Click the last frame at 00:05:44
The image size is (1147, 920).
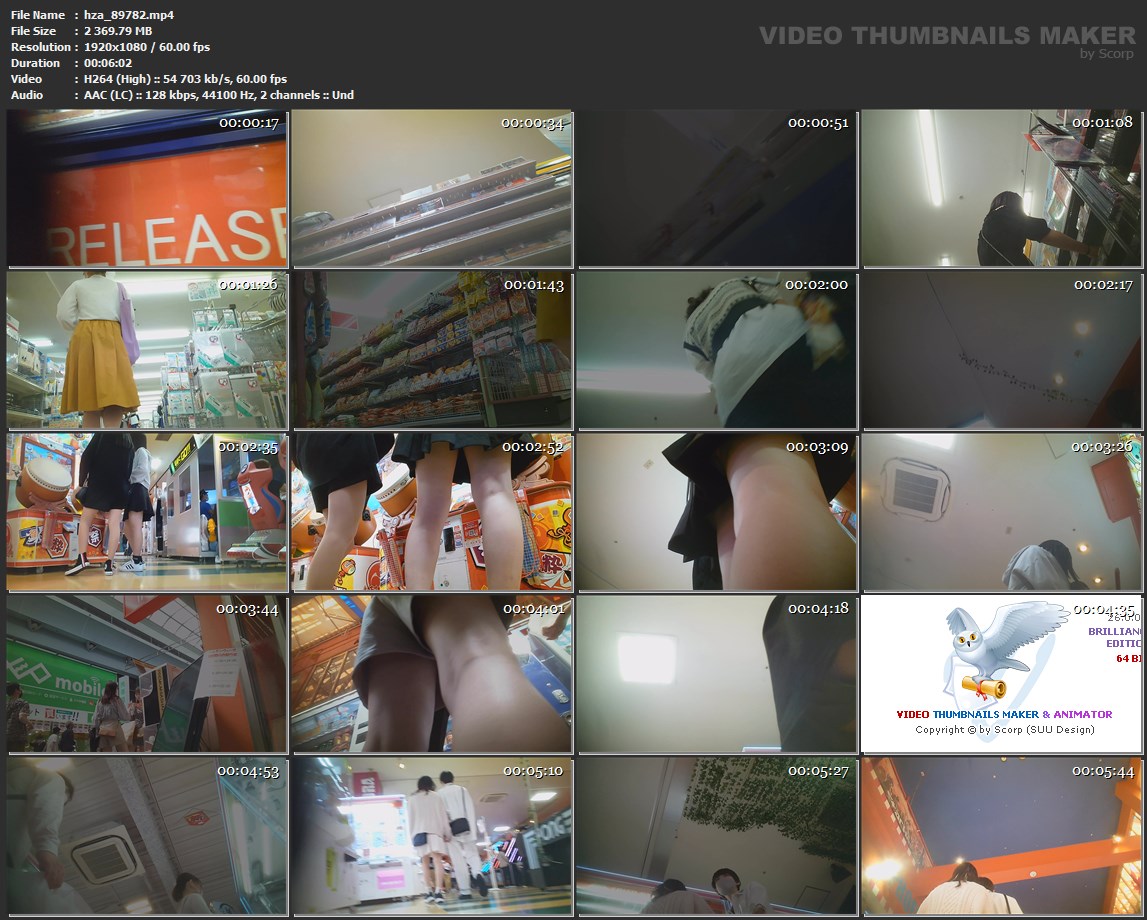1001,836
